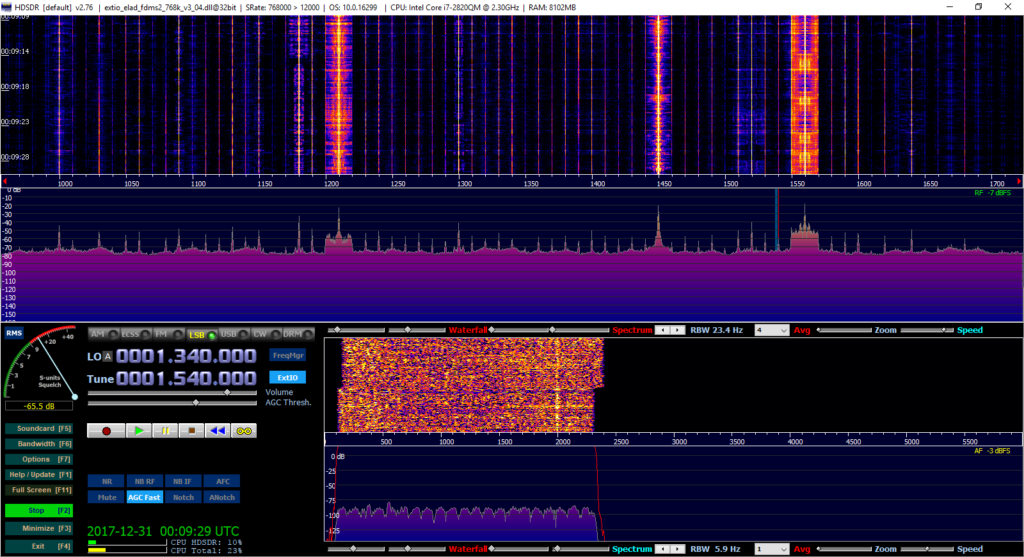Select USB demodulation mode

point(234,334)
